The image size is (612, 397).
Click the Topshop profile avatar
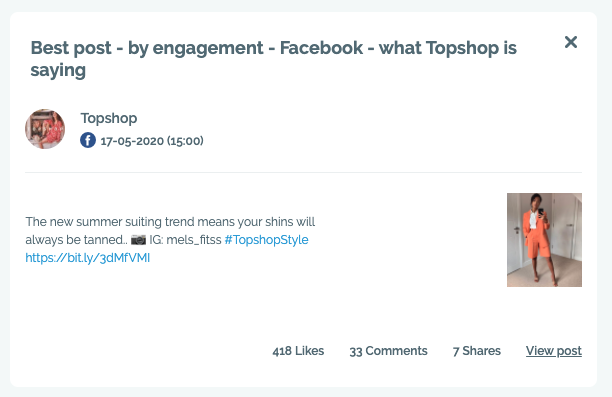[x=45, y=129]
